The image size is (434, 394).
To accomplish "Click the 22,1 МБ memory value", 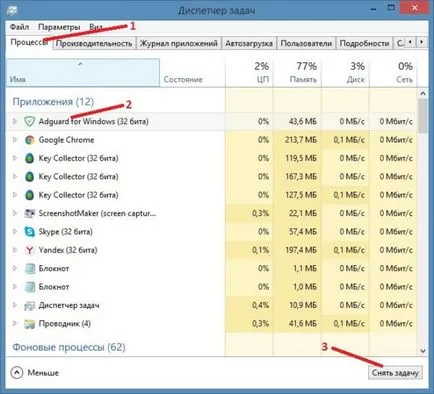I will [303, 213].
